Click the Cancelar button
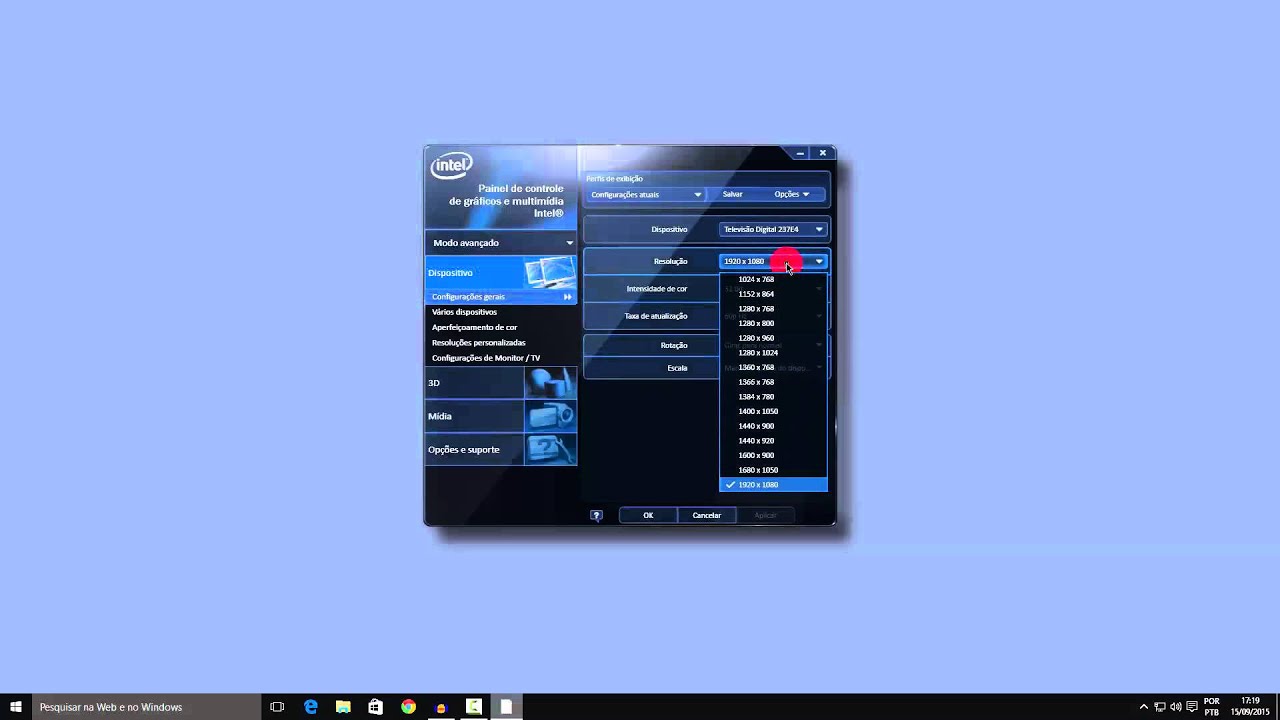The height and width of the screenshot is (720, 1280). (707, 516)
